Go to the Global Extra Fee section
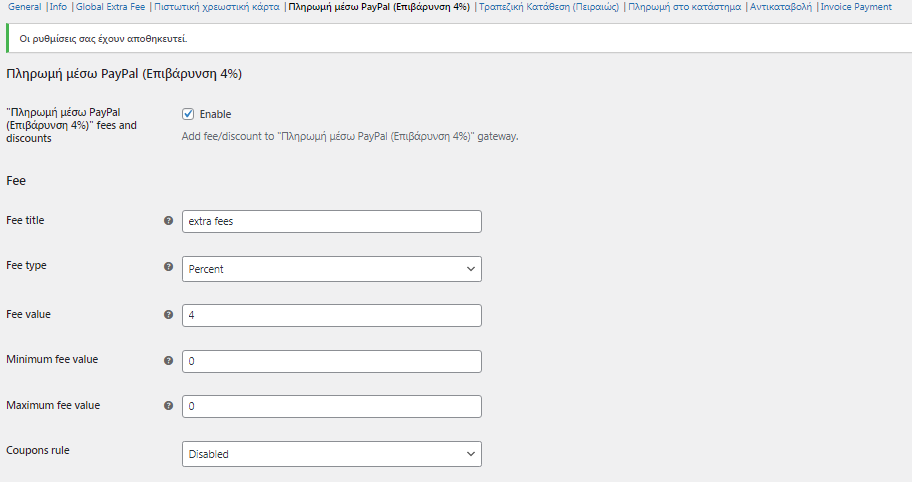Screen dimensions: 912x482 (111, 7)
